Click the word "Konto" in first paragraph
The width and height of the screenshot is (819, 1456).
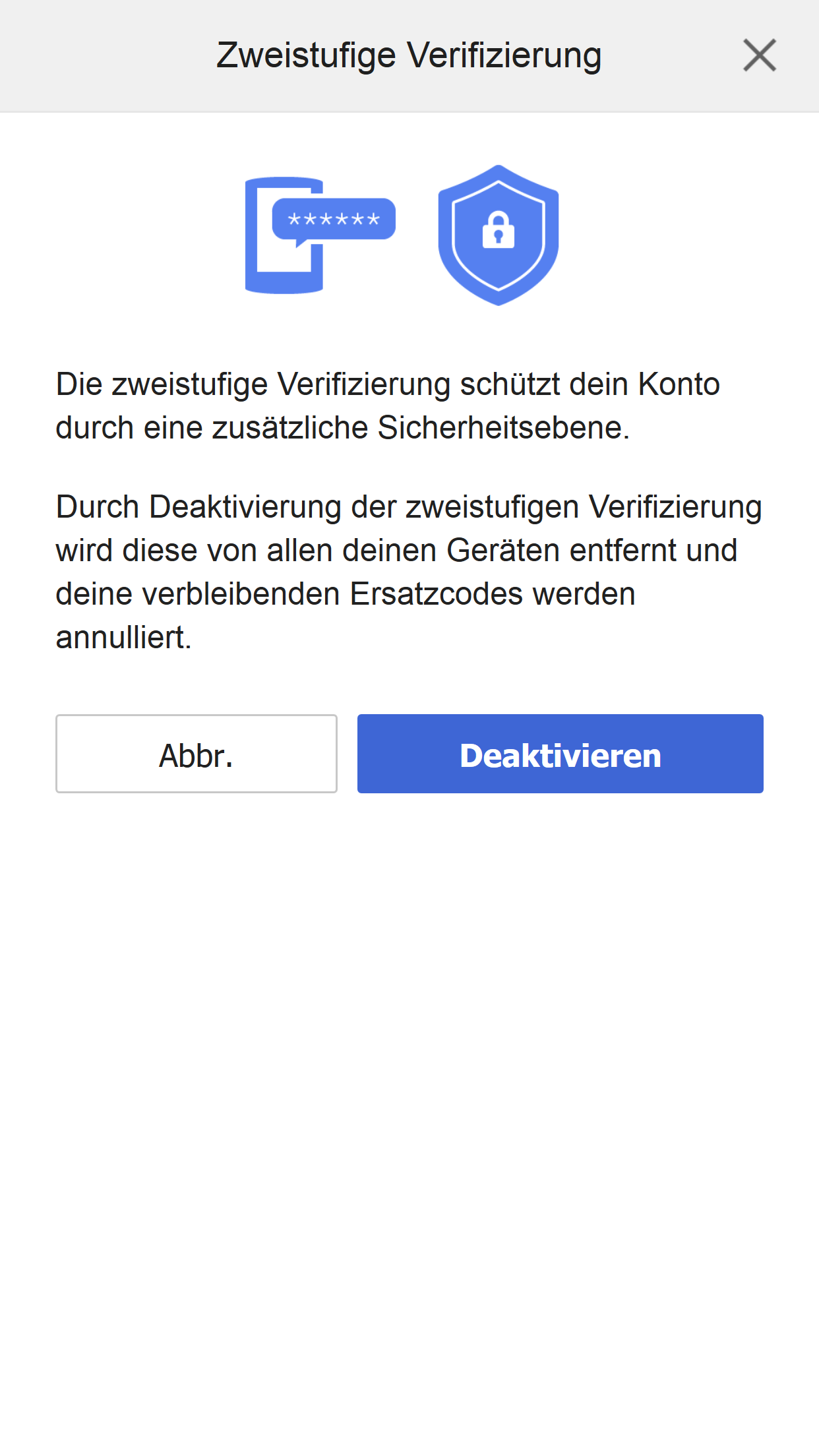[x=679, y=384]
